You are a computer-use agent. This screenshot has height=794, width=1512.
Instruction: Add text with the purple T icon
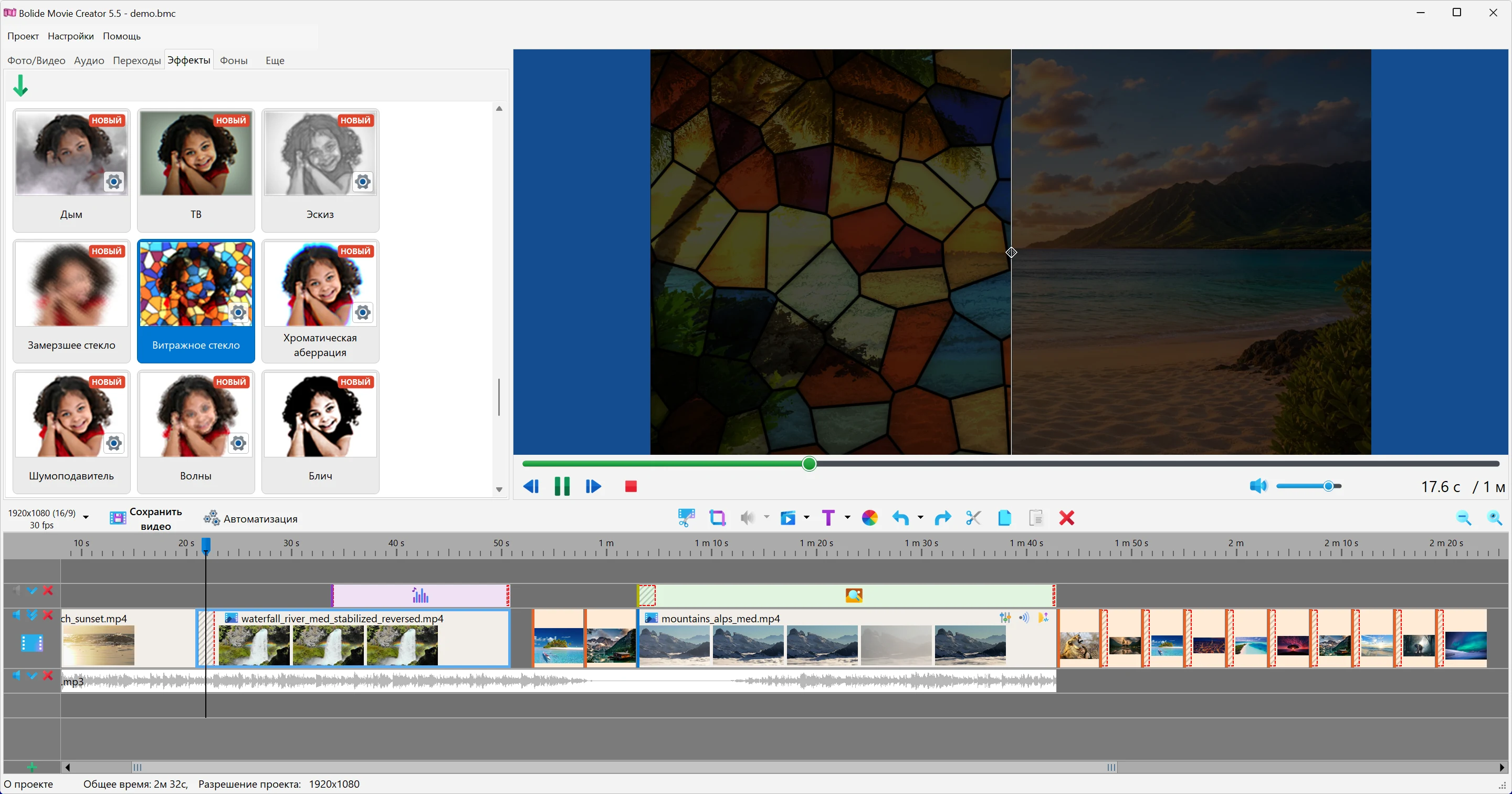(827, 517)
